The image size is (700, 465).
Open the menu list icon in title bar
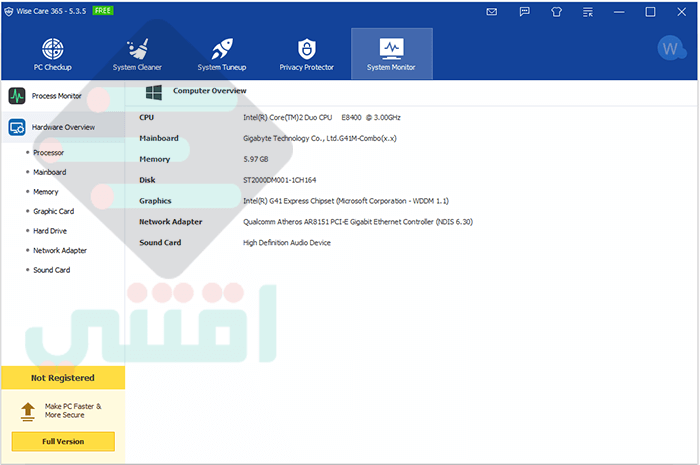588,12
